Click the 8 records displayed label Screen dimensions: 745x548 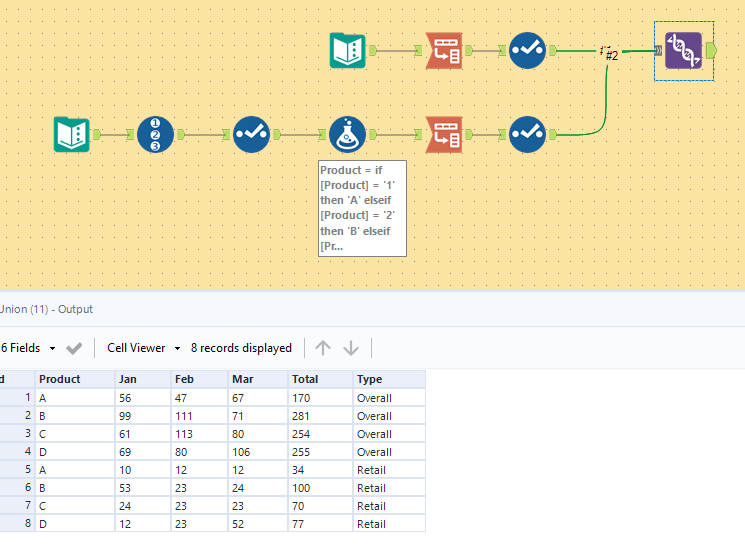[x=241, y=348]
